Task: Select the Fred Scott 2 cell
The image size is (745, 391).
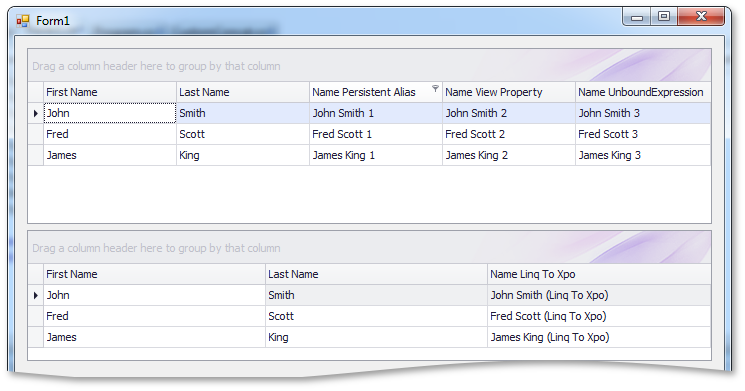Action: point(509,134)
